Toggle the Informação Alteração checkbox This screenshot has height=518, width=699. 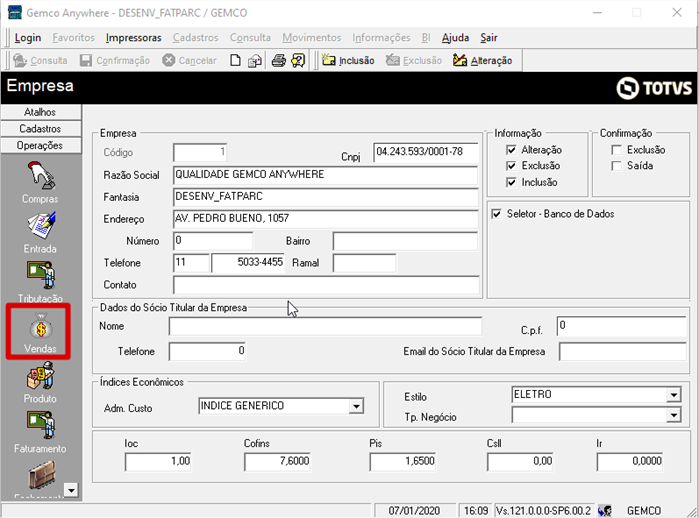pos(511,150)
